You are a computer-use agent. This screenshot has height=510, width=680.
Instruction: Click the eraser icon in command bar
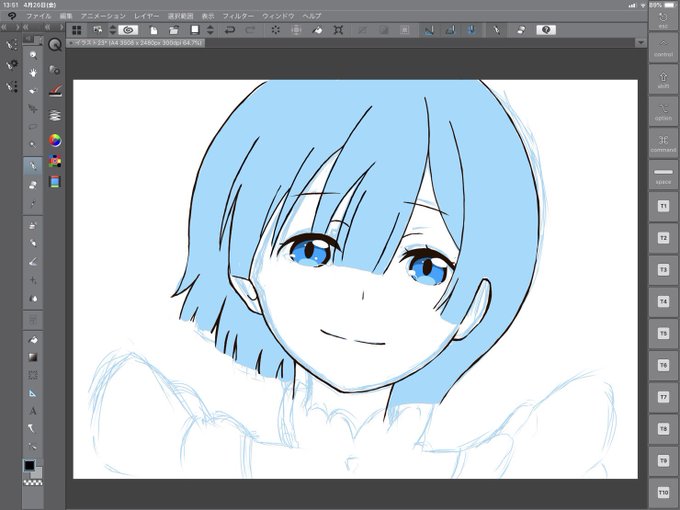(x=521, y=30)
